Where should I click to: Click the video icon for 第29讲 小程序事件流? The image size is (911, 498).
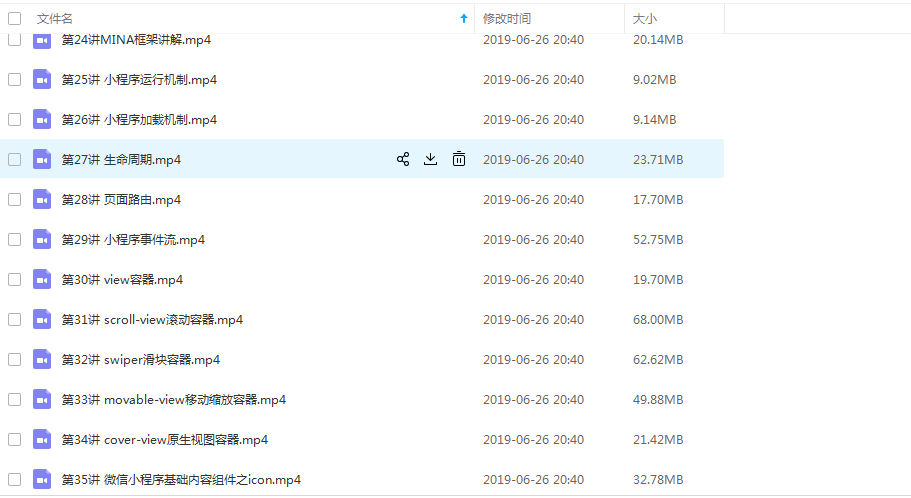click(x=41, y=239)
